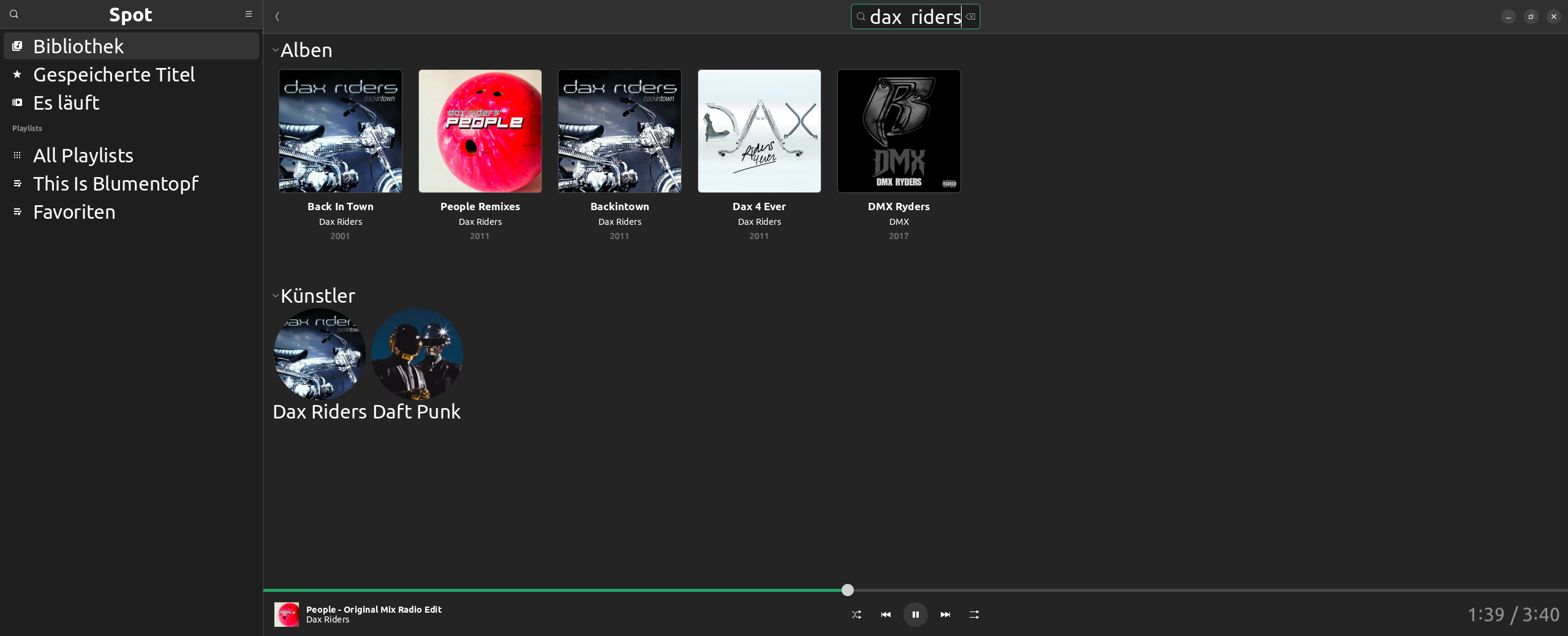Click the Bibliothek library icon
The height and width of the screenshot is (636, 1568).
(x=17, y=46)
